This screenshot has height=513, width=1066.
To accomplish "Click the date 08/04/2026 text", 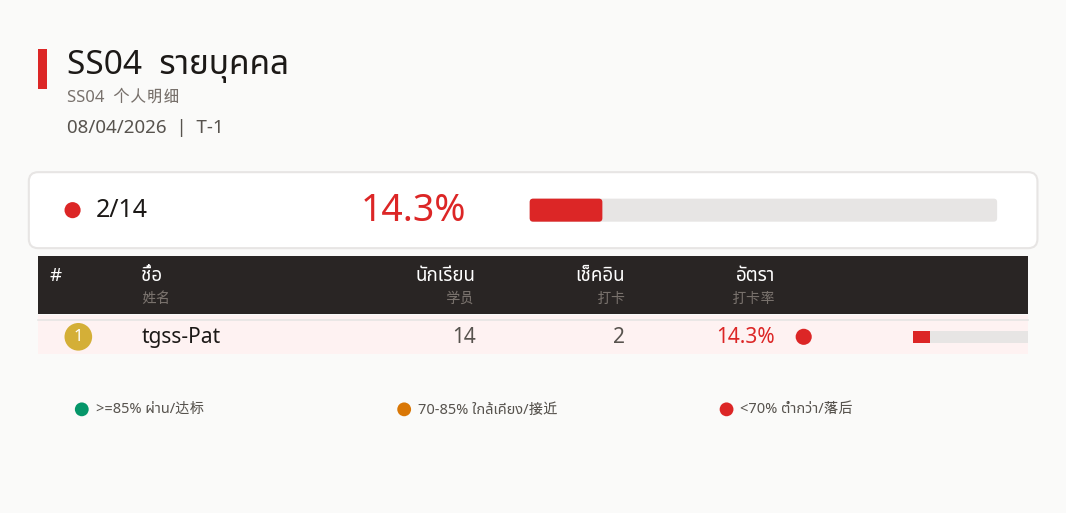I will pos(117,127).
